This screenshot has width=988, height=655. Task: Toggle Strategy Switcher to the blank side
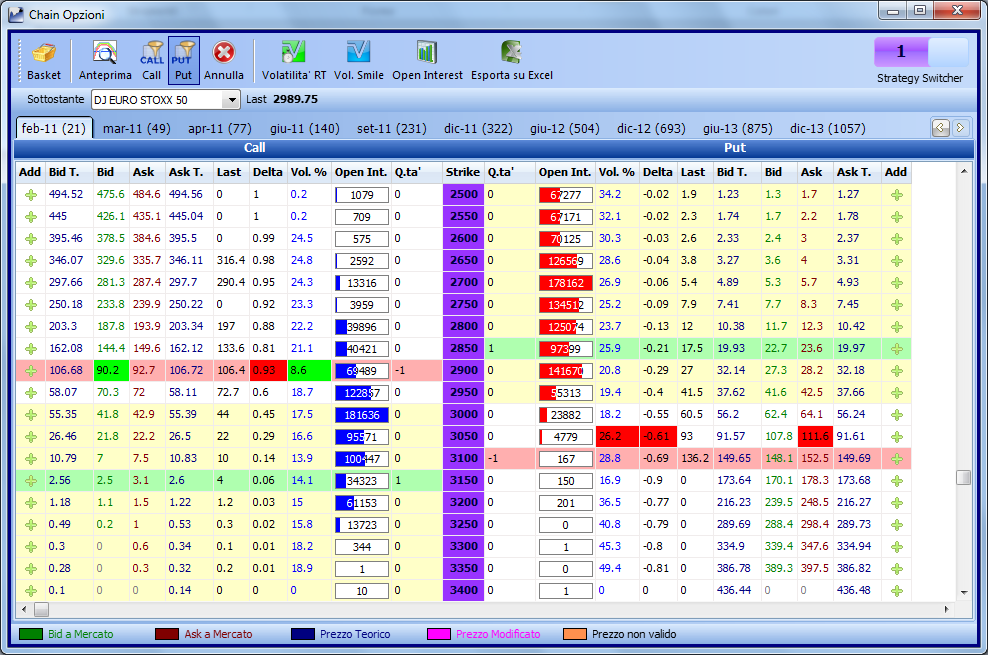pos(948,52)
